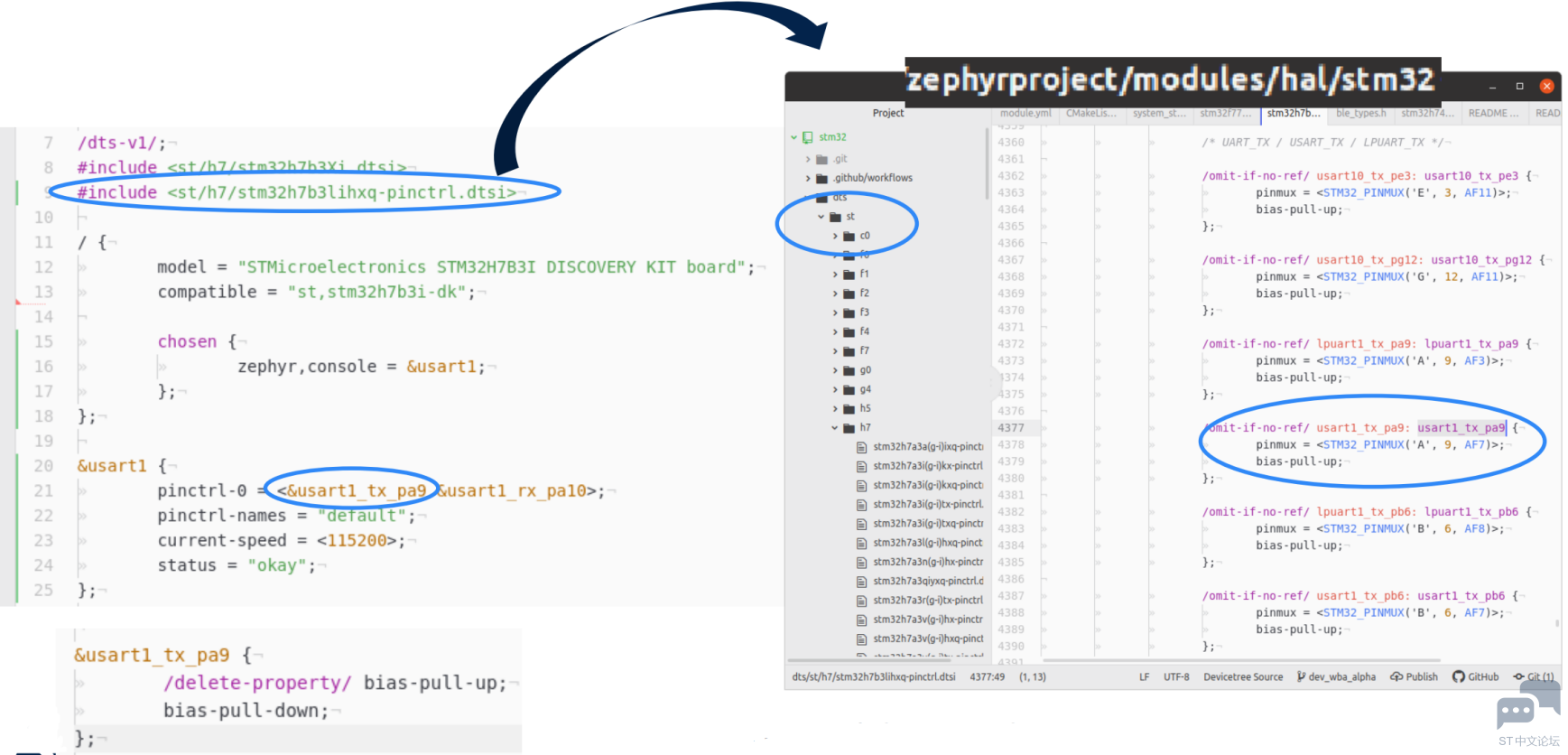The image size is (1568, 755).
Task: Click line number 4377 in the gutter
Action: coord(1011,428)
